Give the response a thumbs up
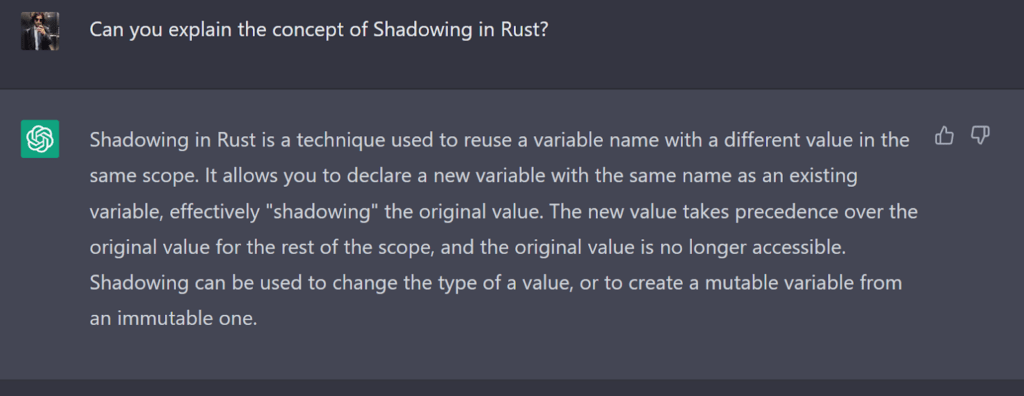Viewport: 1024px width, 396px height. click(945, 136)
